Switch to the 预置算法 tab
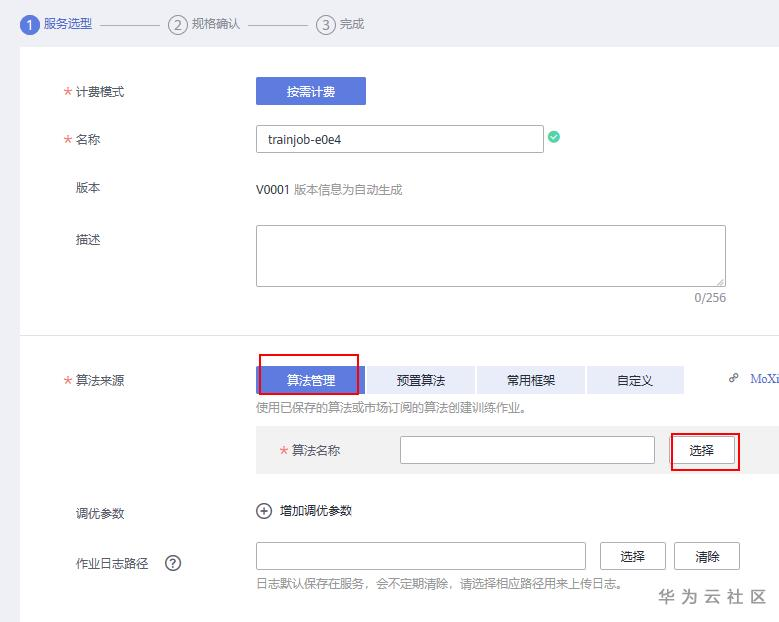The image size is (779, 622). [421, 380]
